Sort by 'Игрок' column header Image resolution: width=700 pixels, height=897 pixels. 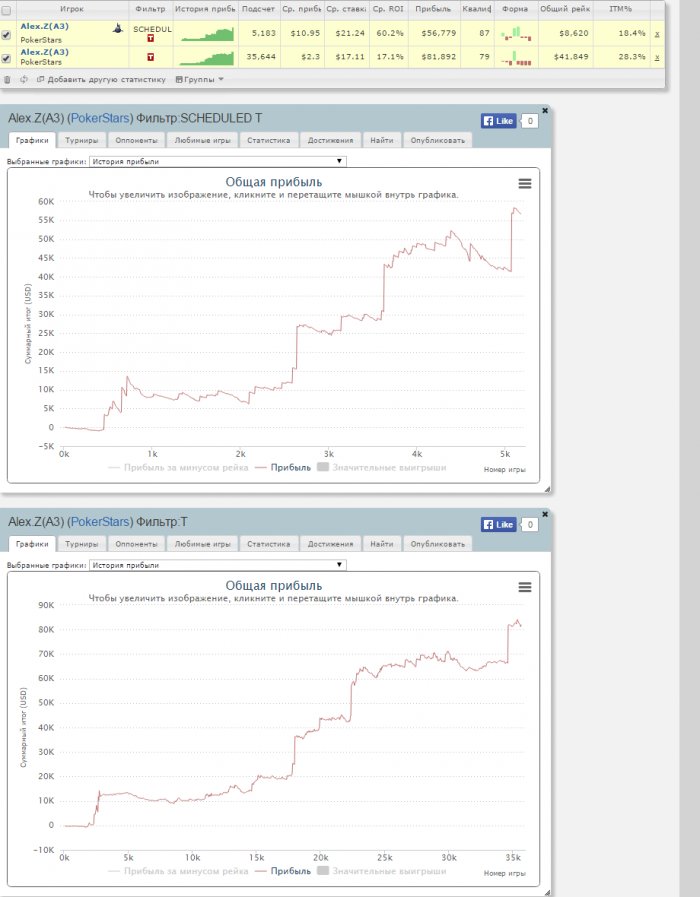point(72,9)
